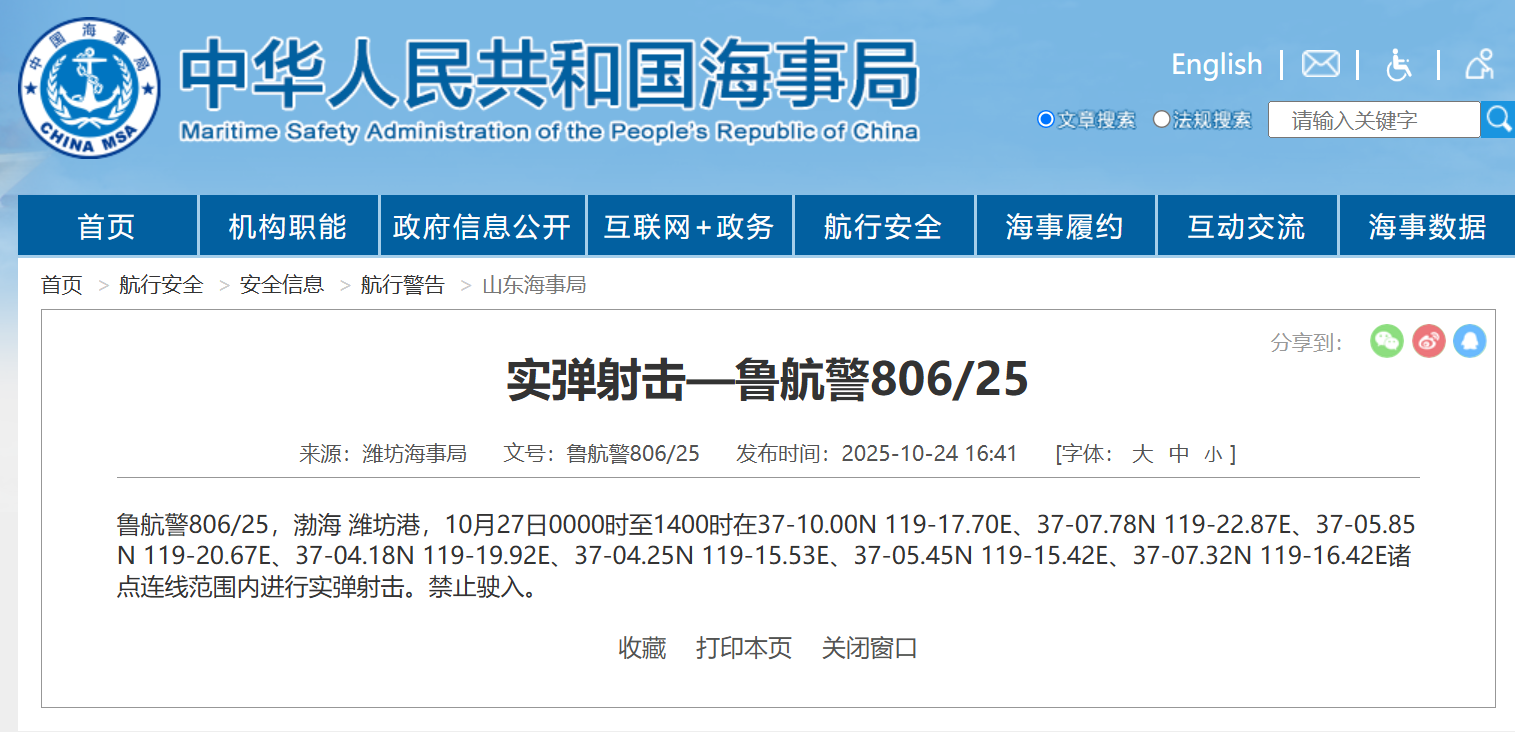Click the 打印本页 link
Image resolution: width=1515 pixels, height=732 pixels.
pos(744,648)
